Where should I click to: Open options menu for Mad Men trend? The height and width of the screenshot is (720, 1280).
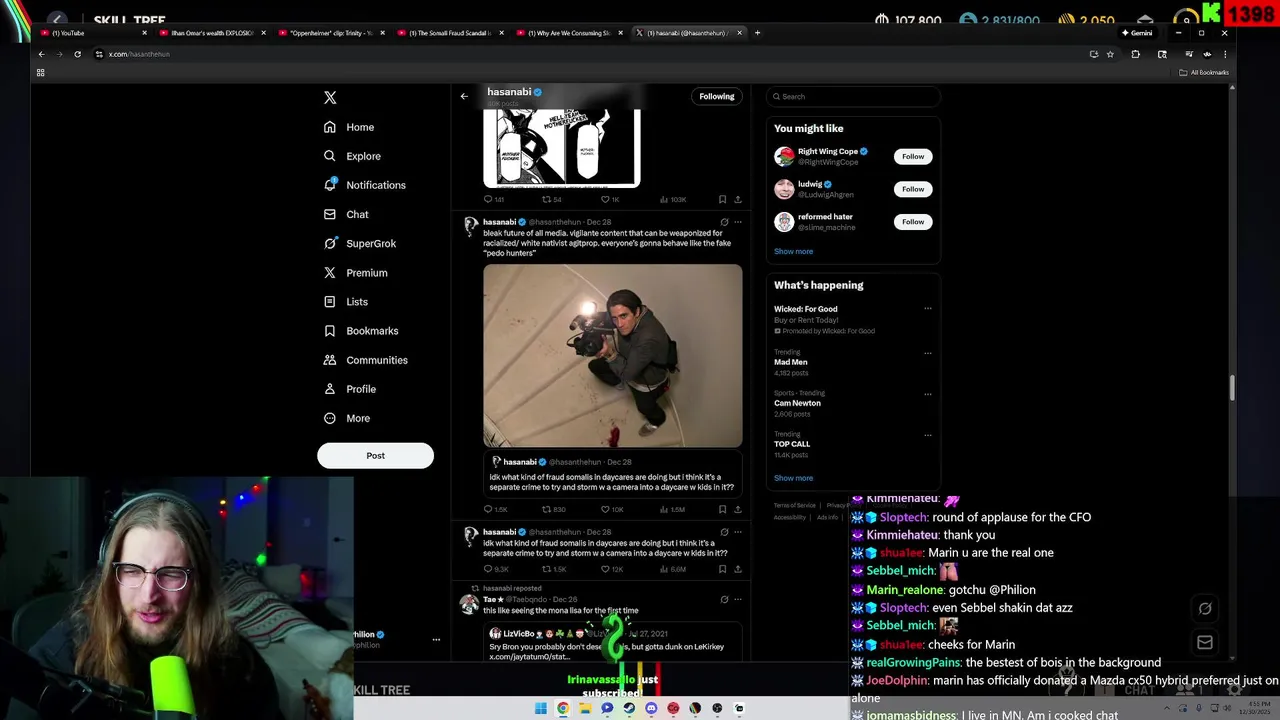[x=928, y=352]
